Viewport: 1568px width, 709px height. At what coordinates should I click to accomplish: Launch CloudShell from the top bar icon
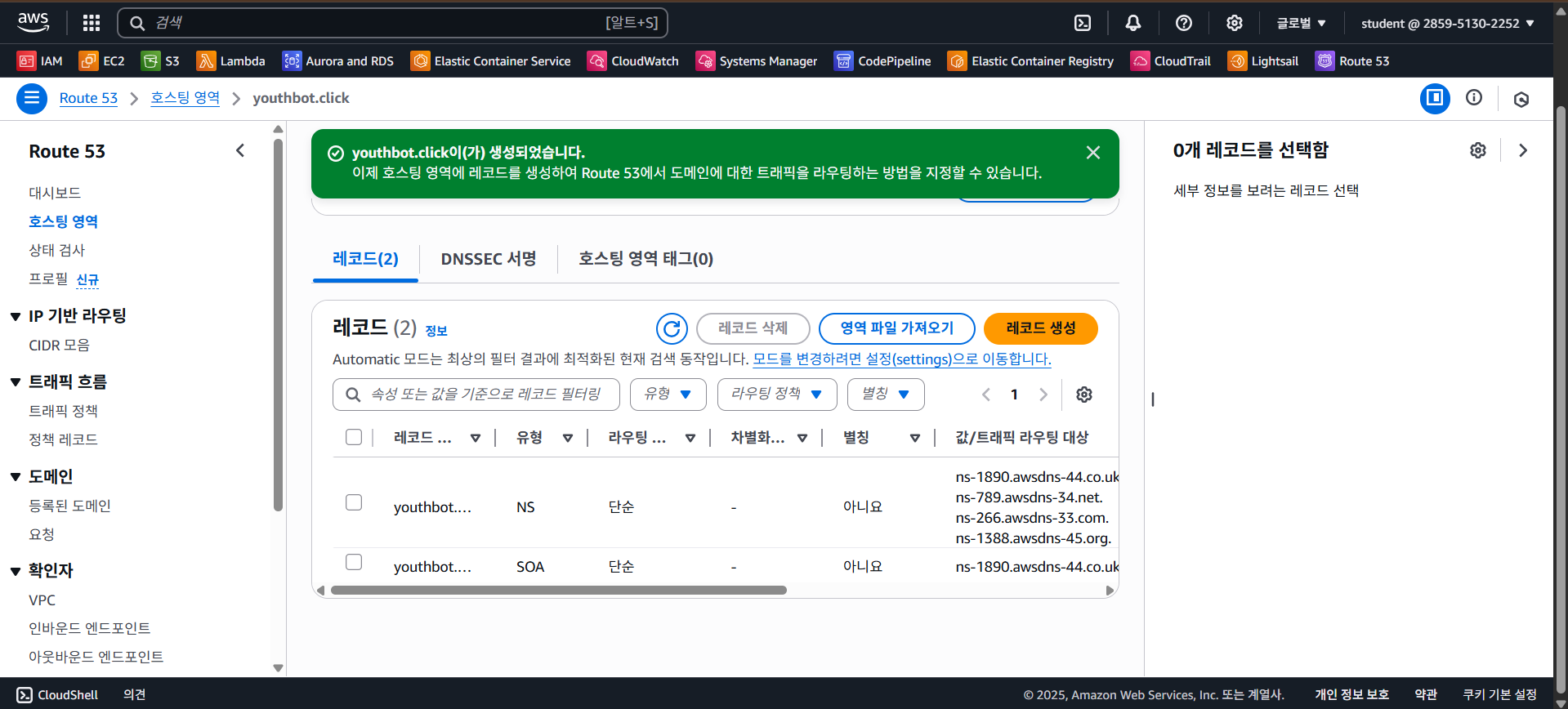(1083, 23)
